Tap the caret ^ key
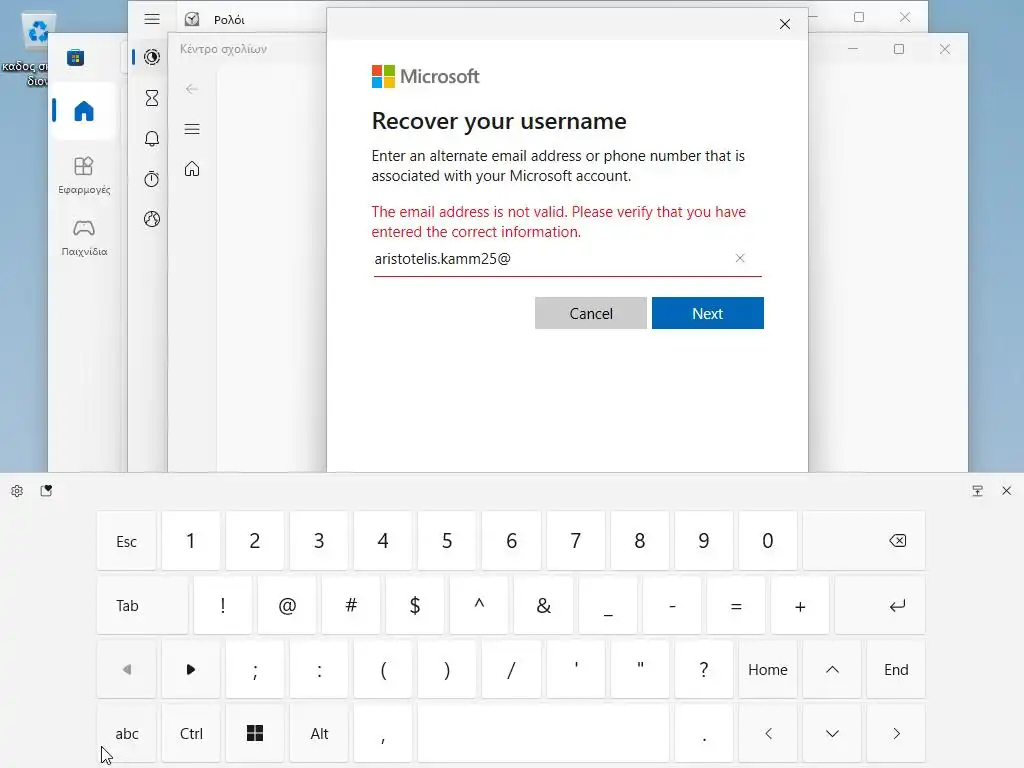This screenshot has width=1024, height=768. [479, 605]
